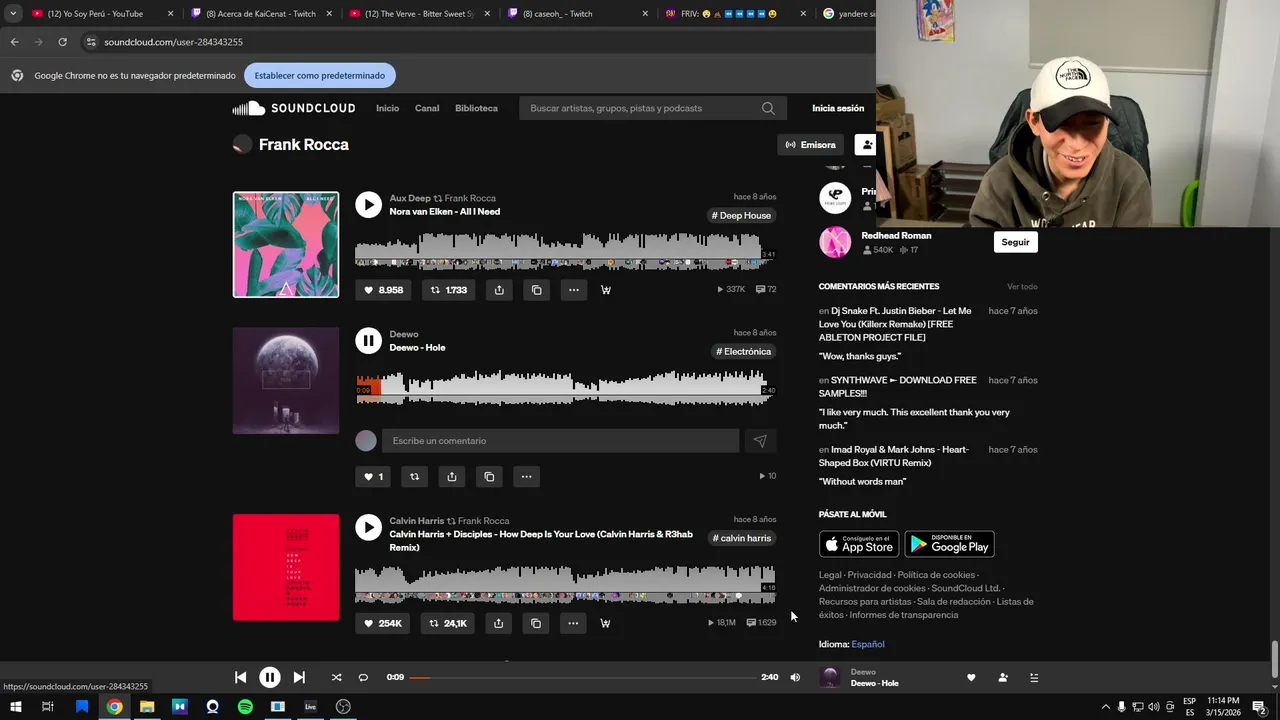Follow the artist from the player bar
This screenshot has width=1280, height=720.
pyautogui.click(x=1003, y=677)
